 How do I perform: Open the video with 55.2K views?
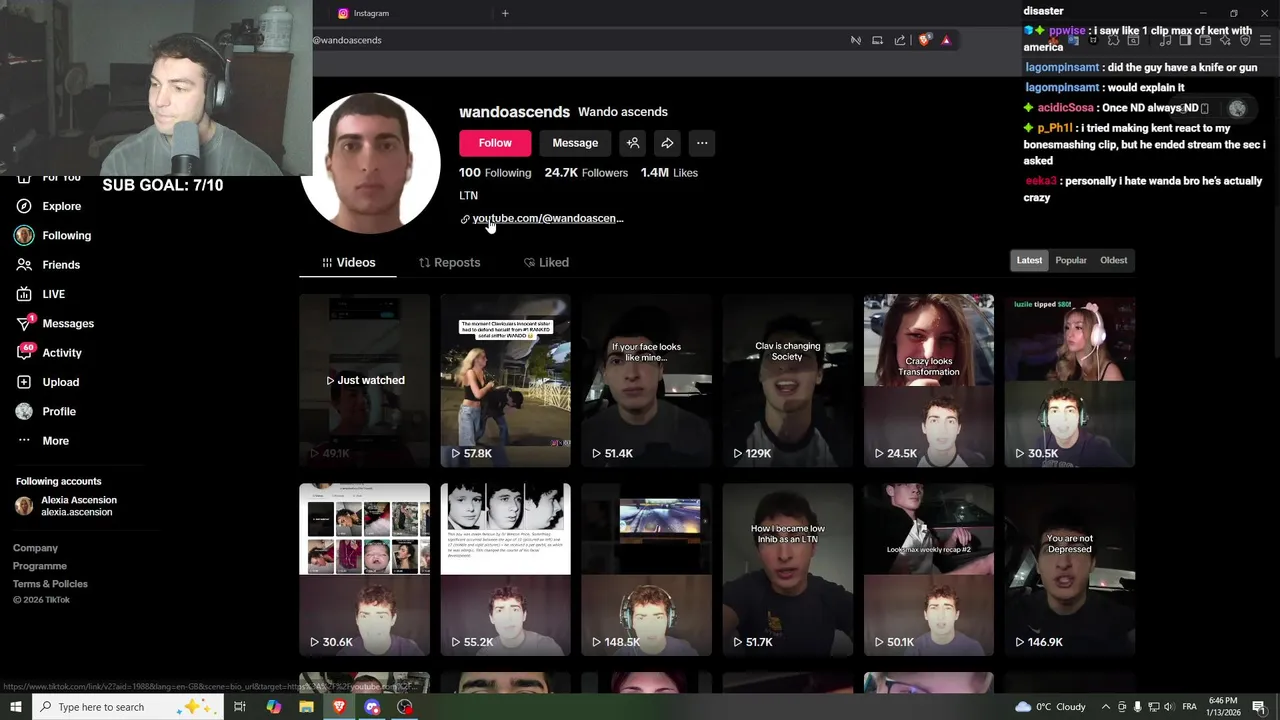(x=506, y=570)
